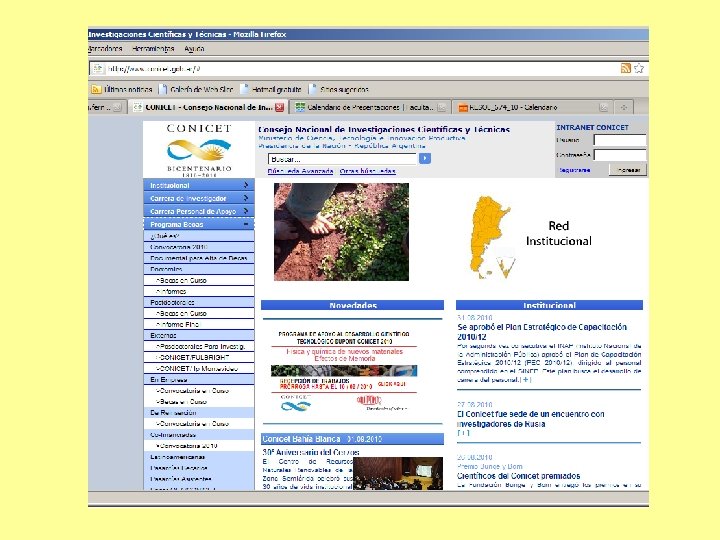Expand the Plan Estratégico article plus link
Screen dimensions: 720x540
click(x=526, y=380)
